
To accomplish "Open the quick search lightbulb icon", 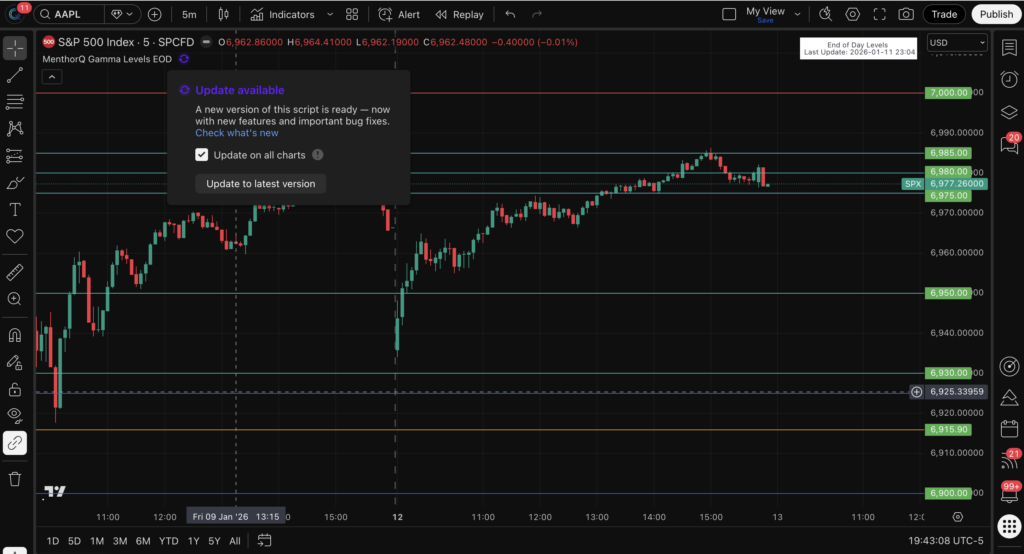I will [x=825, y=14].
